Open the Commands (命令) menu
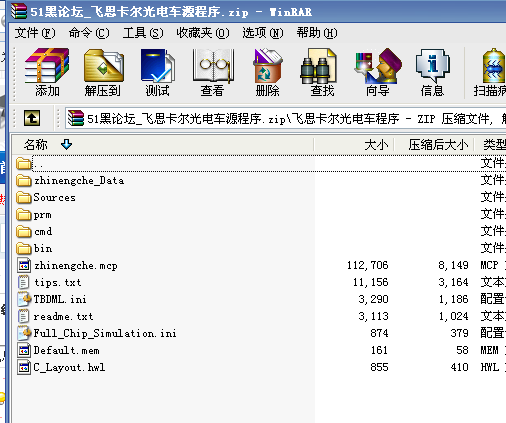 89,33
